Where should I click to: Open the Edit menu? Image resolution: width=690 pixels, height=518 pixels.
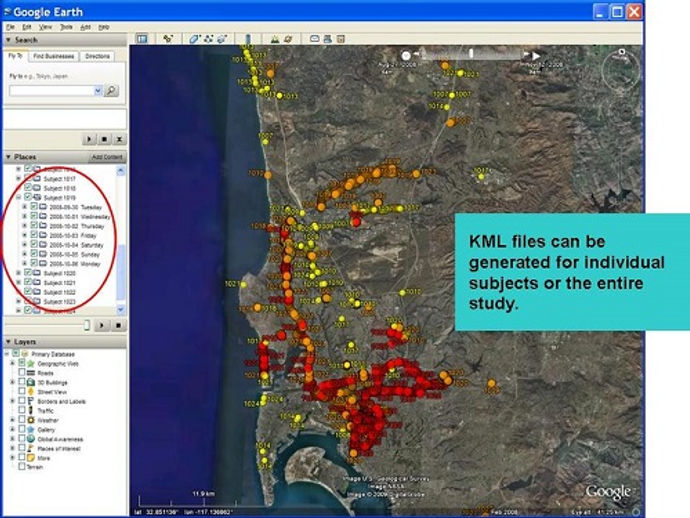point(27,27)
